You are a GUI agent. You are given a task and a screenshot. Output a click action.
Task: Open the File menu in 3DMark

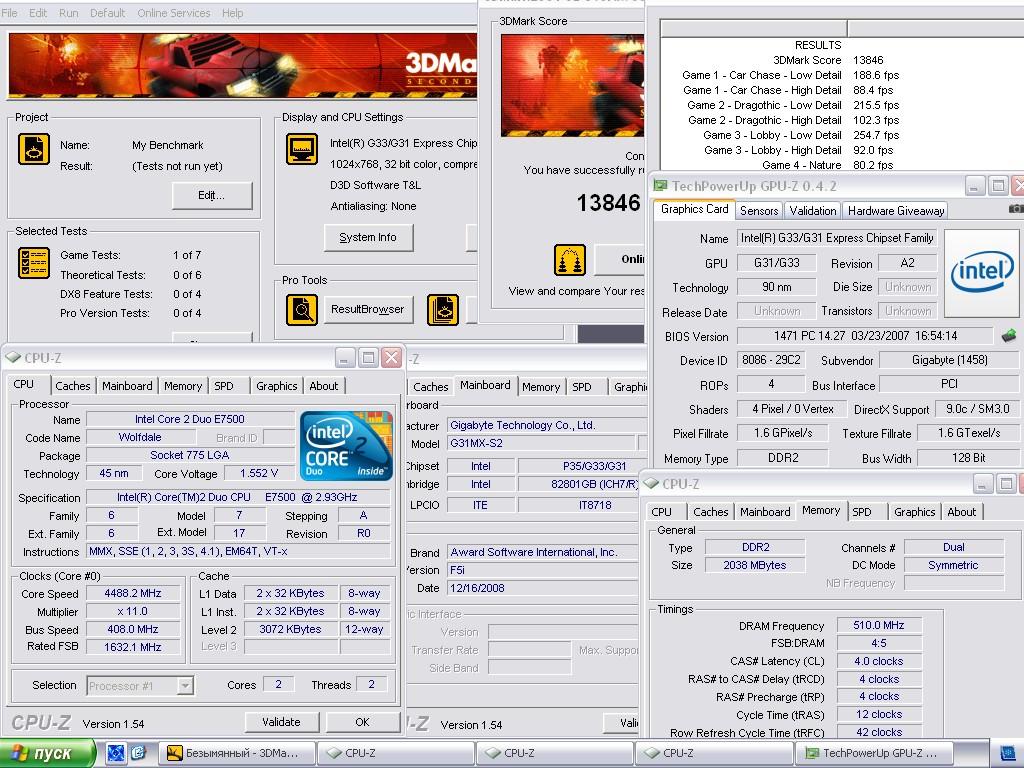point(10,13)
